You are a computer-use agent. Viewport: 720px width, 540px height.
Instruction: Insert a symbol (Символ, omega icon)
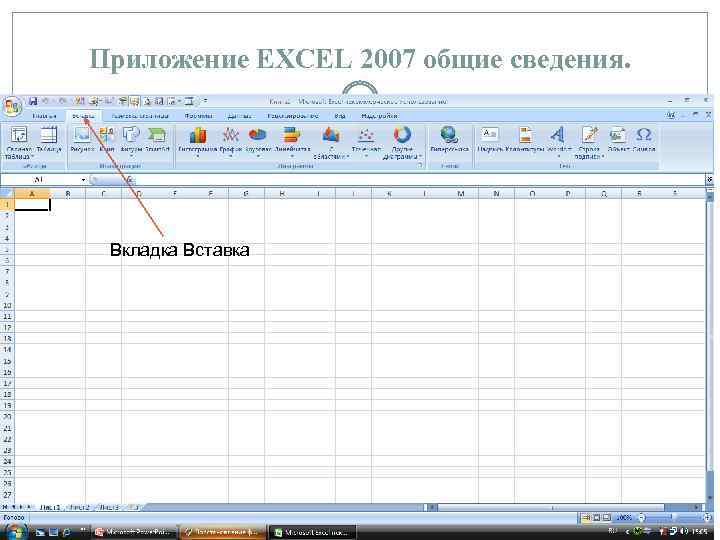[x=644, y=140]
